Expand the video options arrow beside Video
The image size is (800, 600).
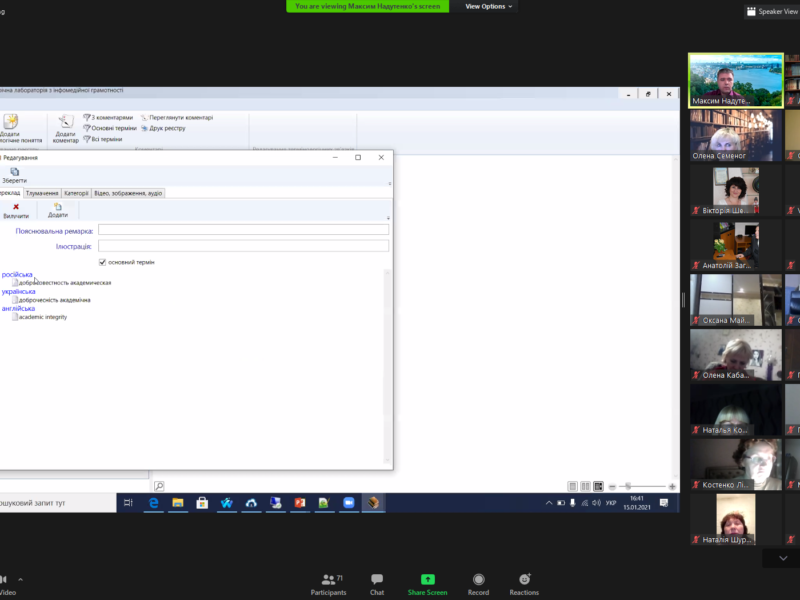[21, 579]
